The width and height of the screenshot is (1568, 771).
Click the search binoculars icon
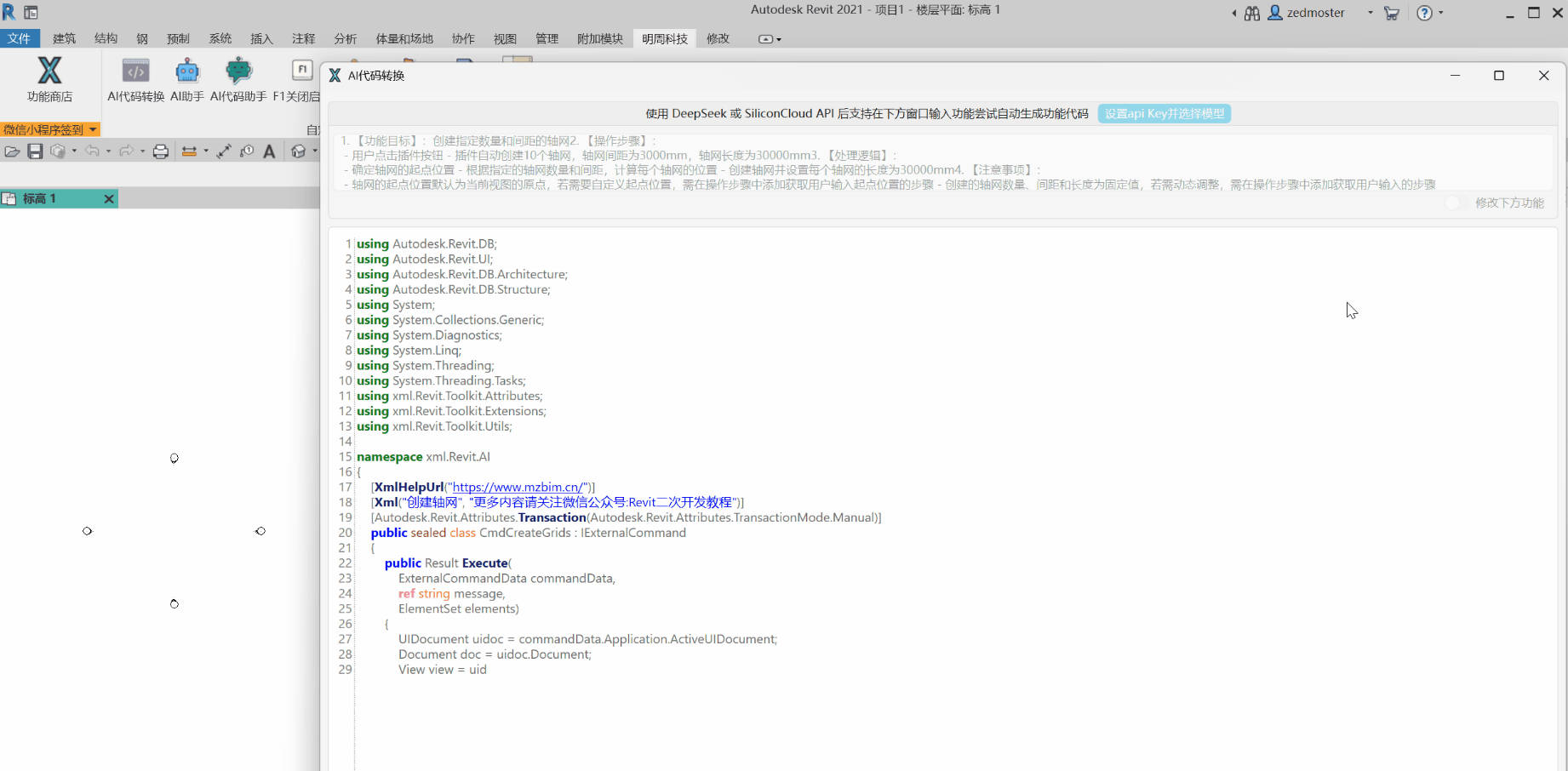(x=1252, y=13)
